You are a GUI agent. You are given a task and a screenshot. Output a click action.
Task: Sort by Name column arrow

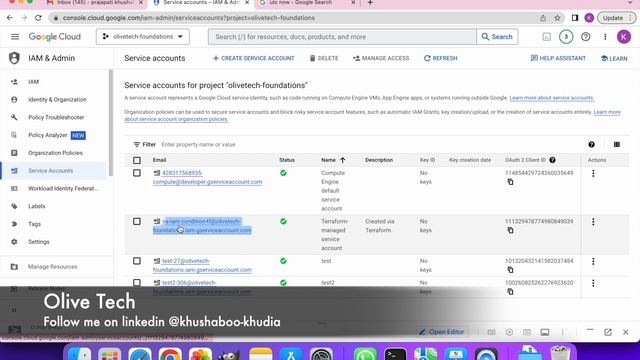click(x=342, y=160)
